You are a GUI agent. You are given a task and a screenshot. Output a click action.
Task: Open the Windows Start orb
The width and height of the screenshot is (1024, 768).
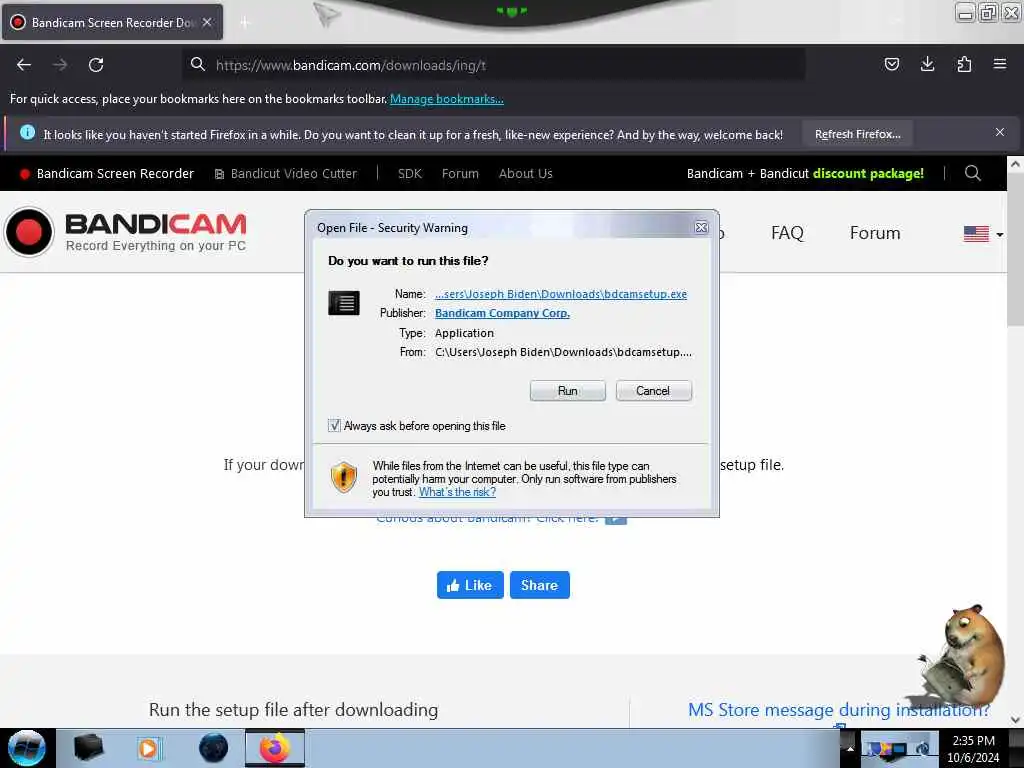27,748
